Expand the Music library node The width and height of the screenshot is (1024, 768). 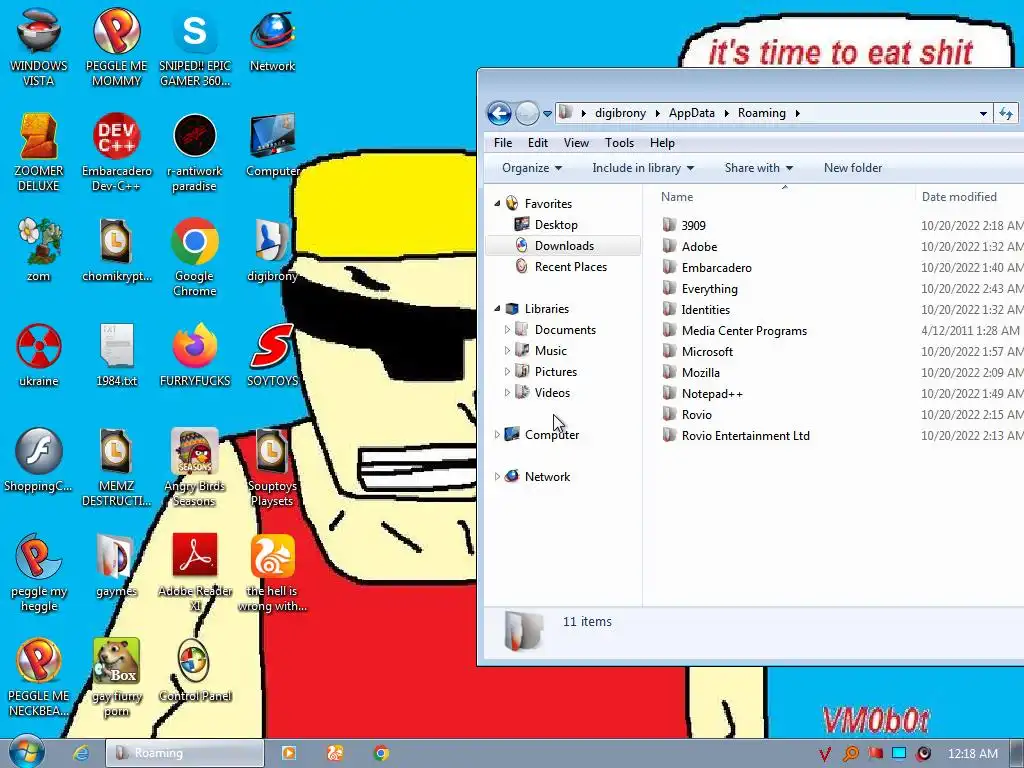507,351
